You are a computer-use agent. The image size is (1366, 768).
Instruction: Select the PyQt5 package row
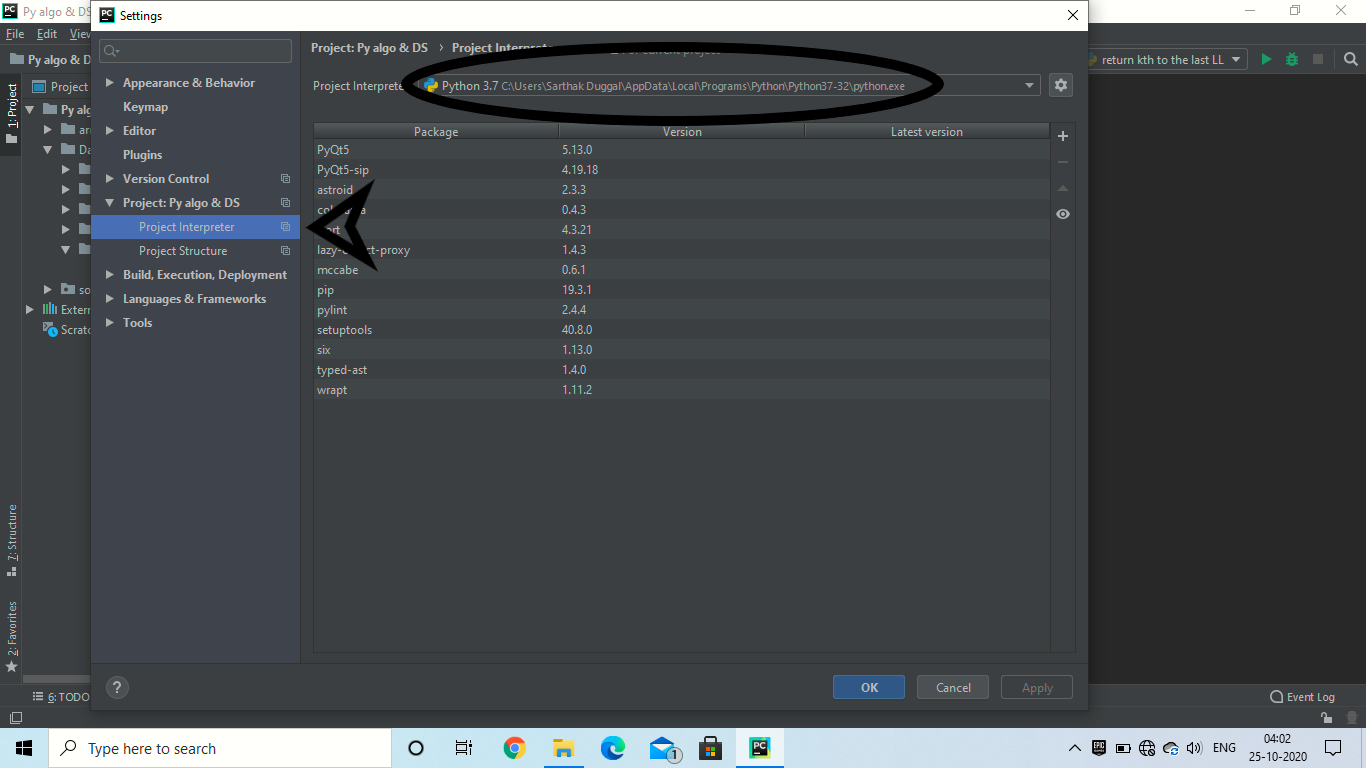click(682, 150)
